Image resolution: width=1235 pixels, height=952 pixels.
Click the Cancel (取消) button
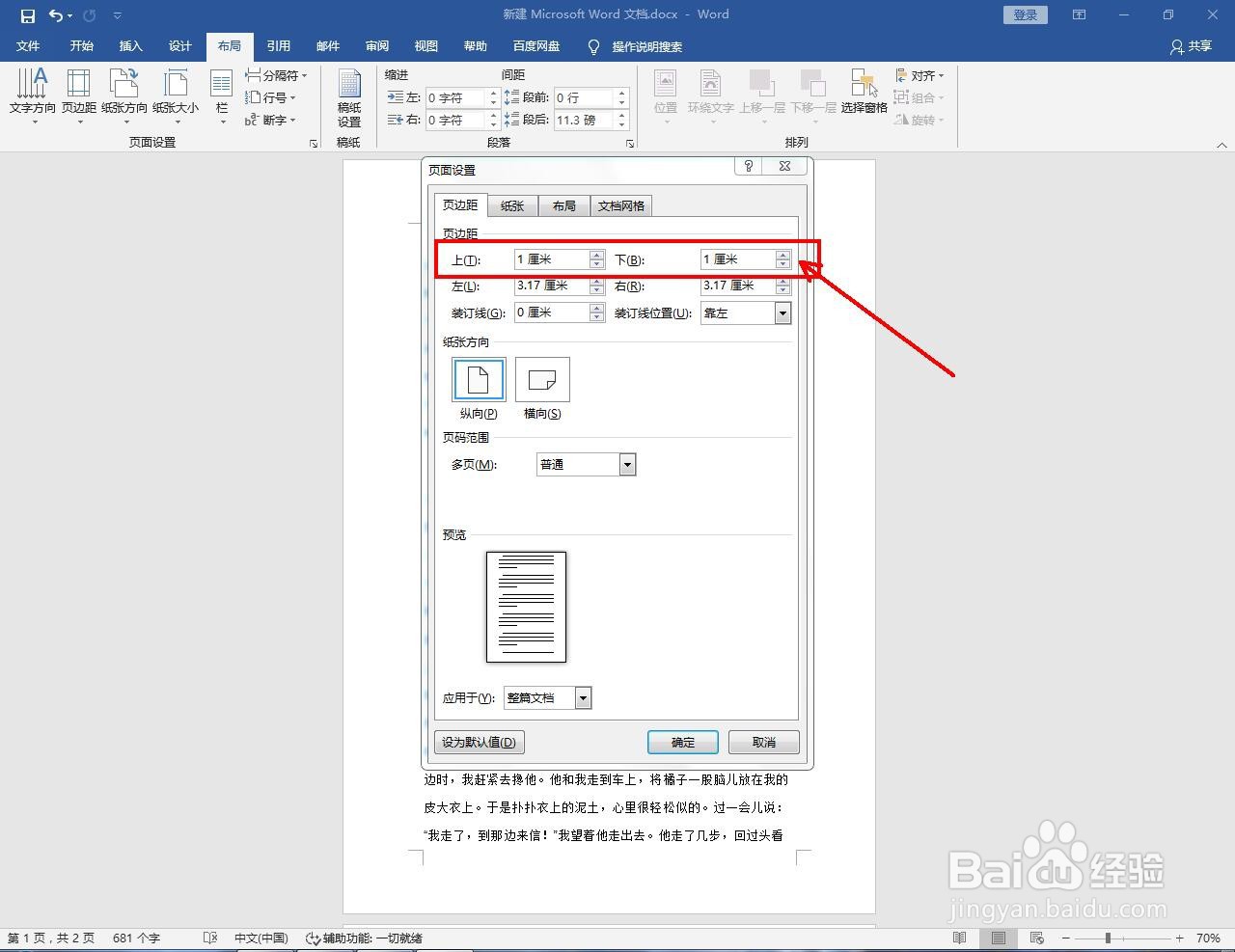pos(764,743)
